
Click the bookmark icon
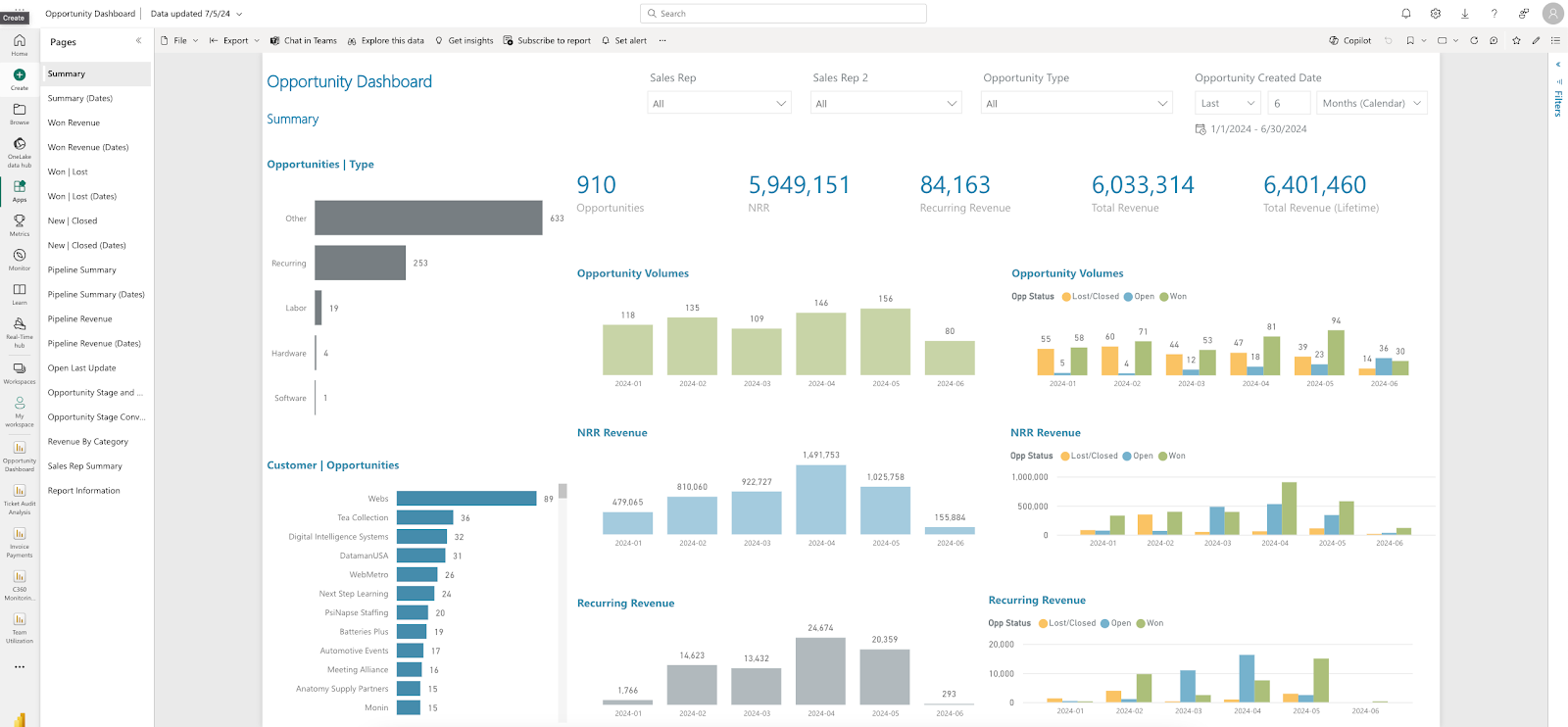[x=1410, y=40]
